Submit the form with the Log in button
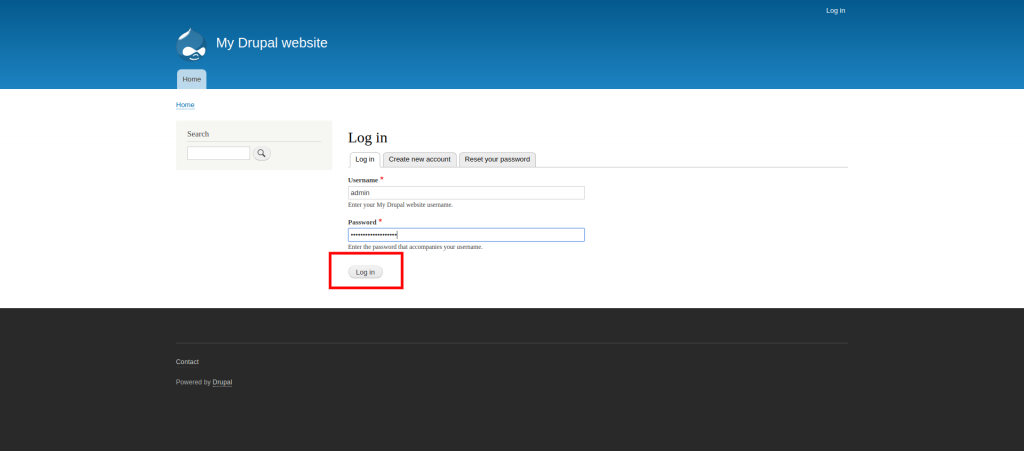1024x451 pixels. click(x=365, y=272)
